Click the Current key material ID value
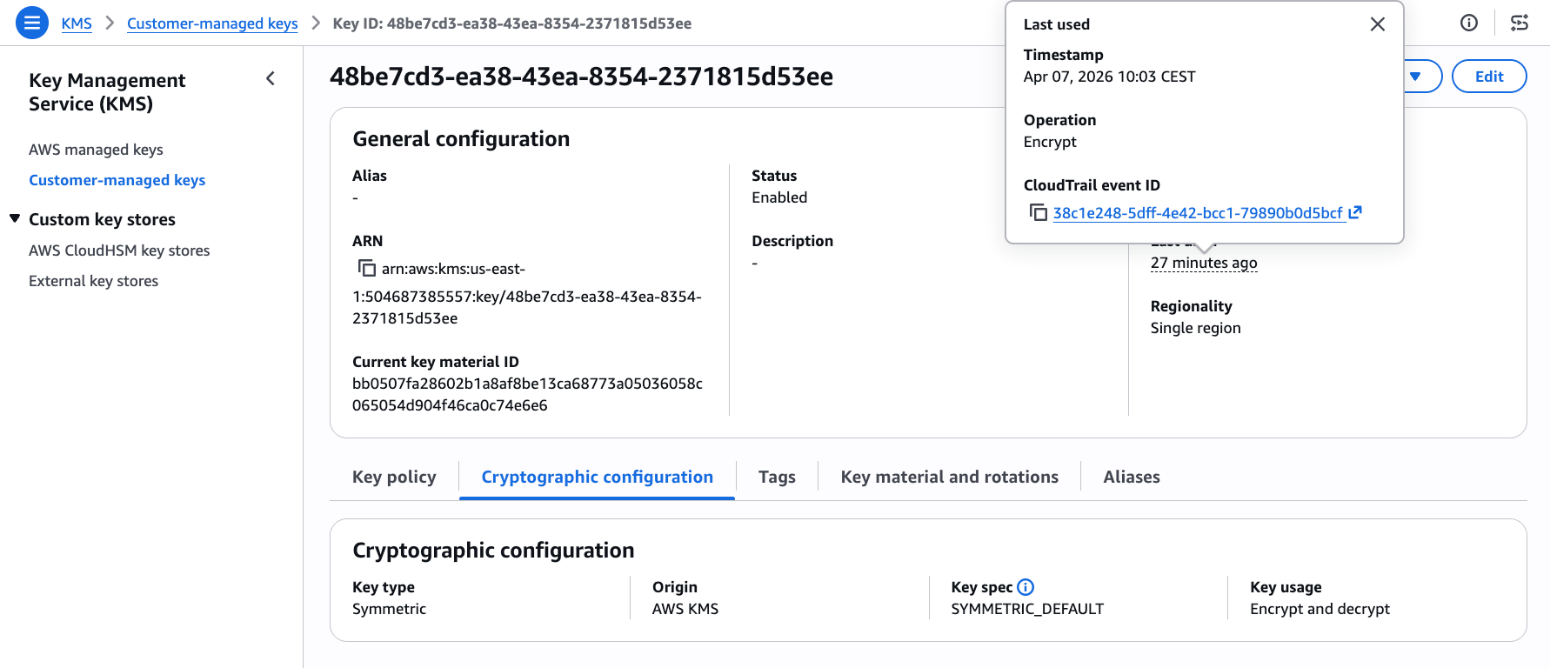 528,394
